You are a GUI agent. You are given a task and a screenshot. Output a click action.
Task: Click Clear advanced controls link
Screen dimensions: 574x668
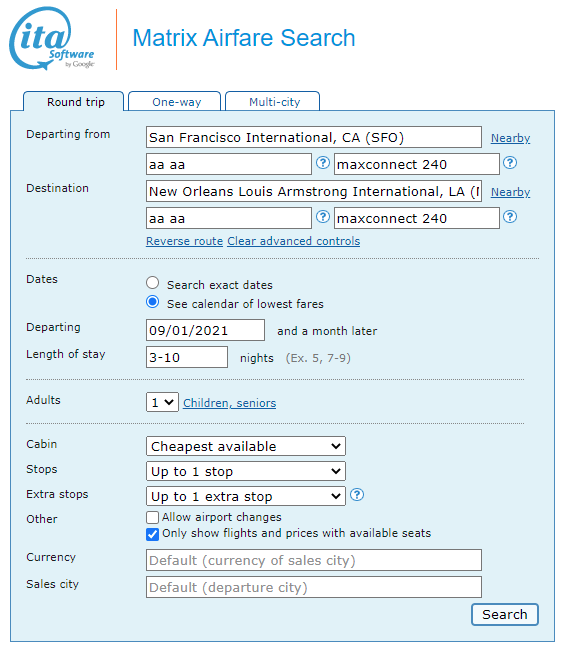(x=294, y=241)
